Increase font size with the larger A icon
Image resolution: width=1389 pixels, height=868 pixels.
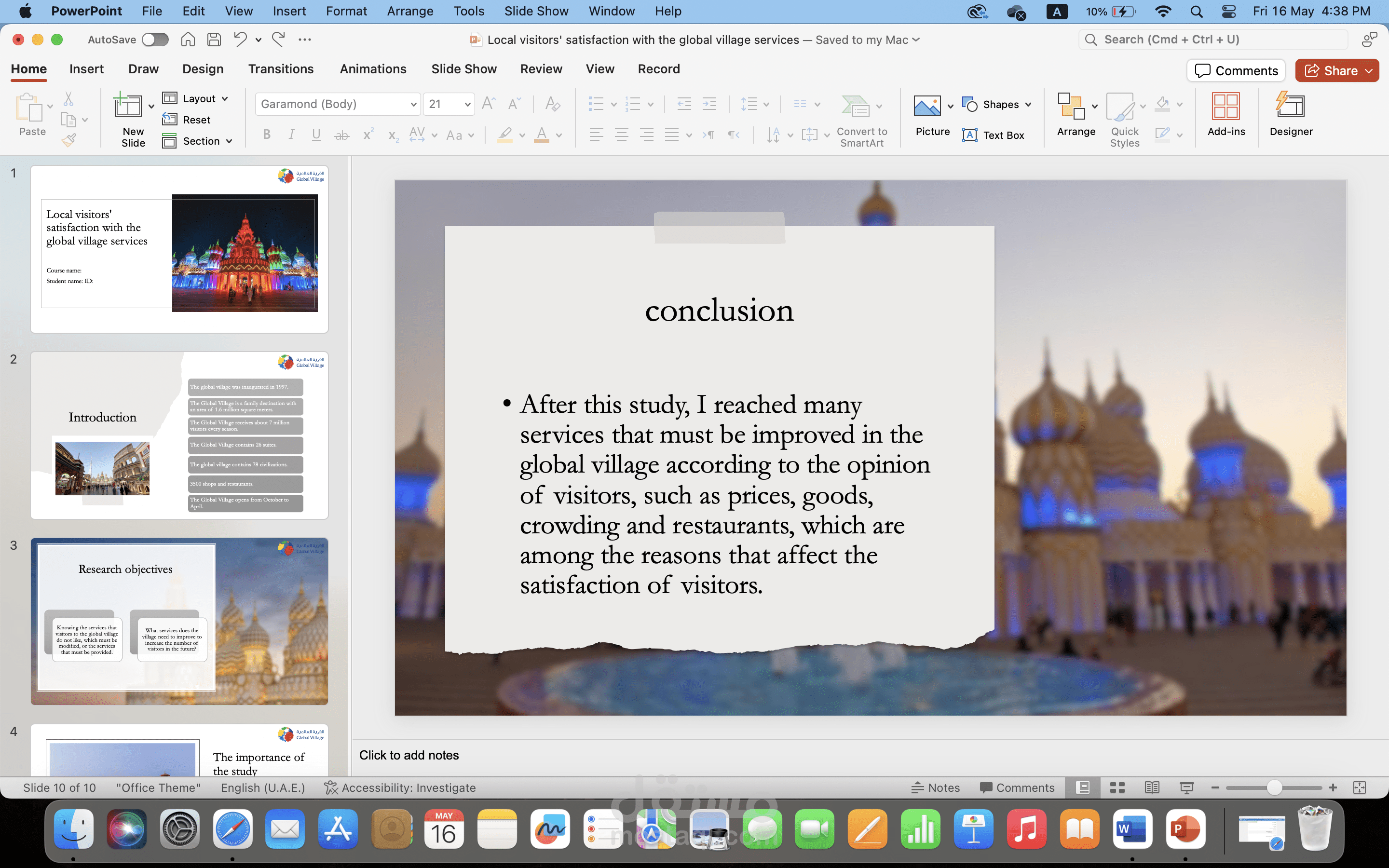pyautogui.click(x=489, y=103)
